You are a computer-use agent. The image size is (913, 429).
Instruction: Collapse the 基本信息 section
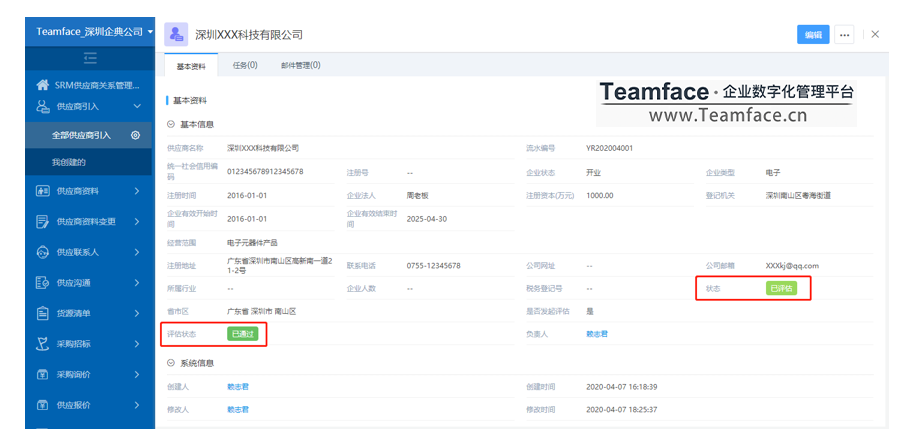(171, 124)
